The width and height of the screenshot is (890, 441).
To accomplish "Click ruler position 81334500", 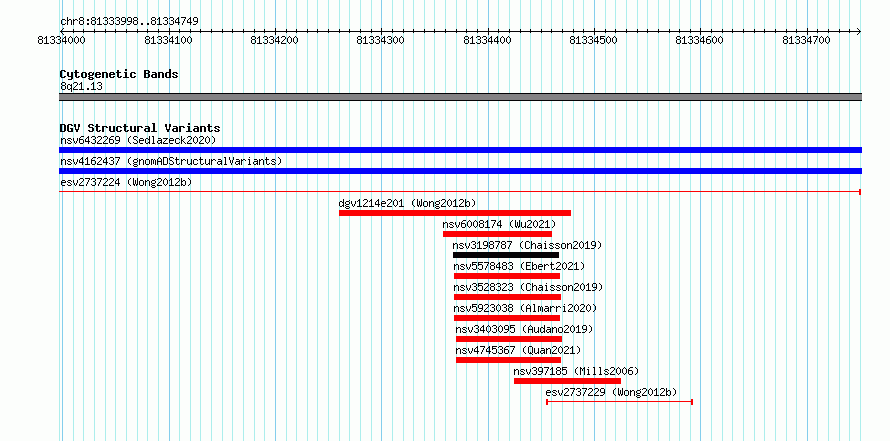I will point(593,40).
